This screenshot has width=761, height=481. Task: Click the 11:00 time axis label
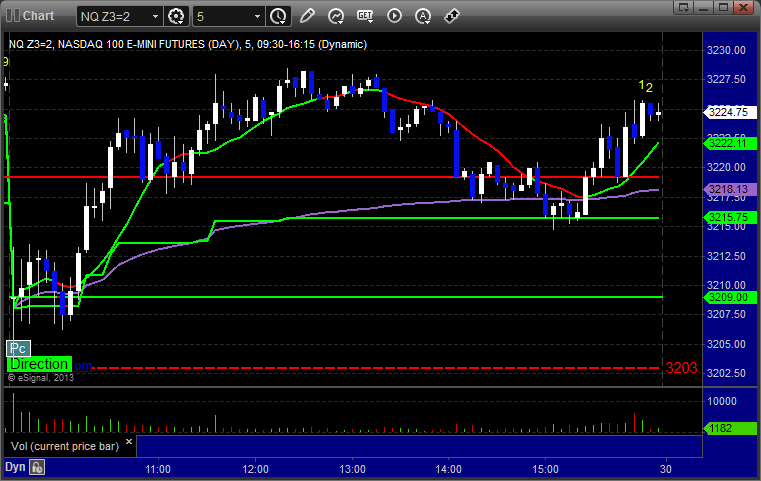(158, 469)
